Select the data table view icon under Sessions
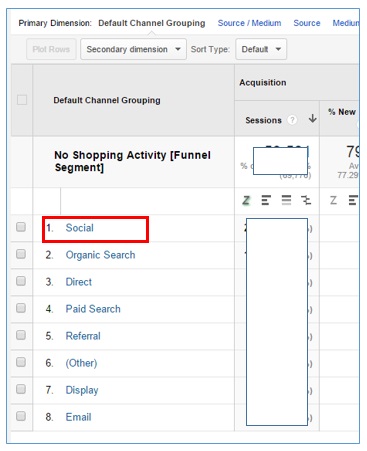 tap(246, 200)
